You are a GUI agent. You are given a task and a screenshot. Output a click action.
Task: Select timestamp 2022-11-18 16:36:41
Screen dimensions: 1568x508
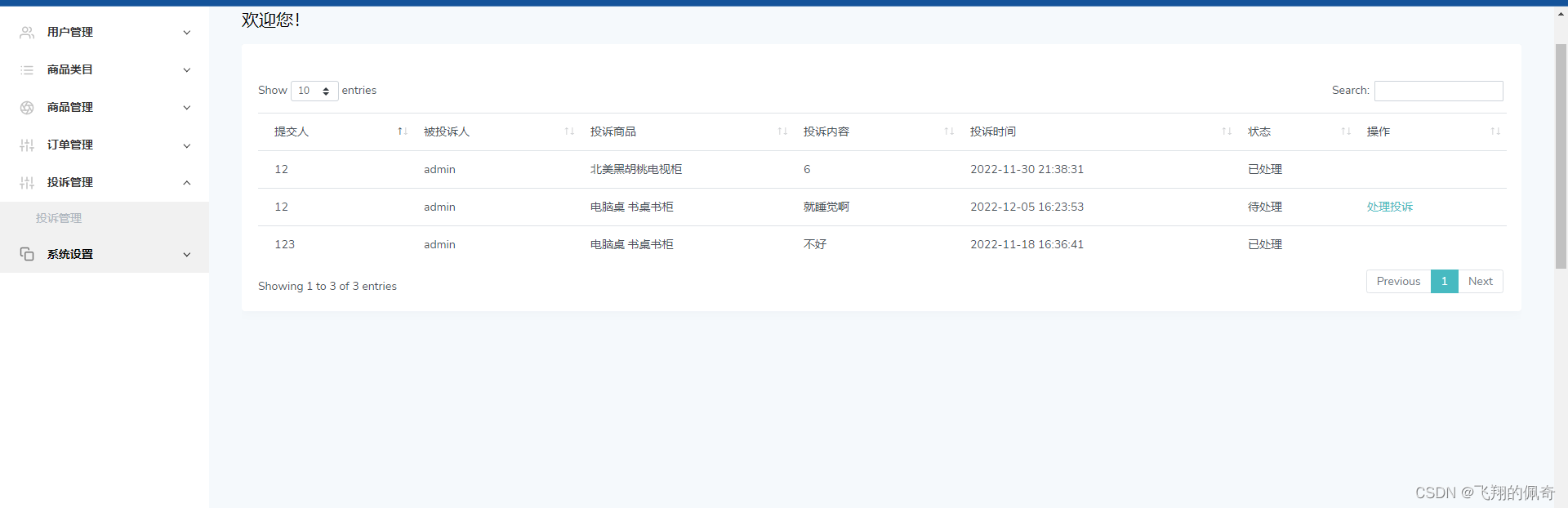tap(1027, 244)
